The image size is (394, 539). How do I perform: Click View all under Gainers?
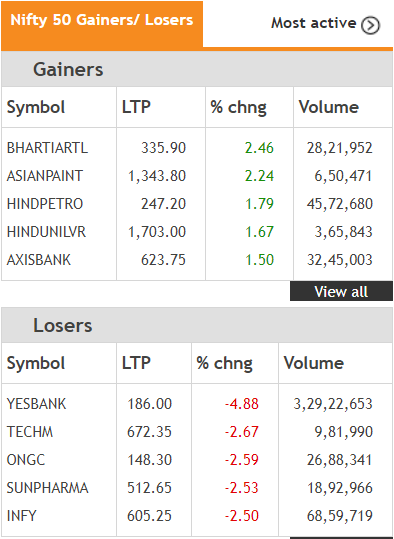[x=341, y=291]
